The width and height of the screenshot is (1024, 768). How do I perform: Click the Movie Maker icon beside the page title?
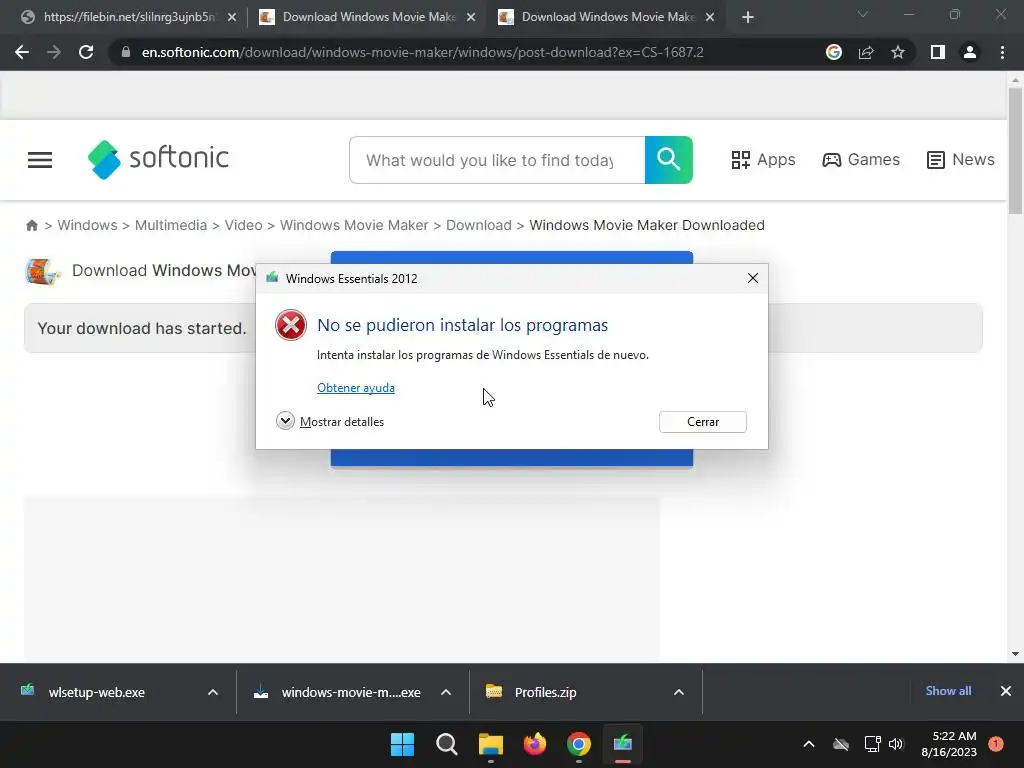click(43, 272)
